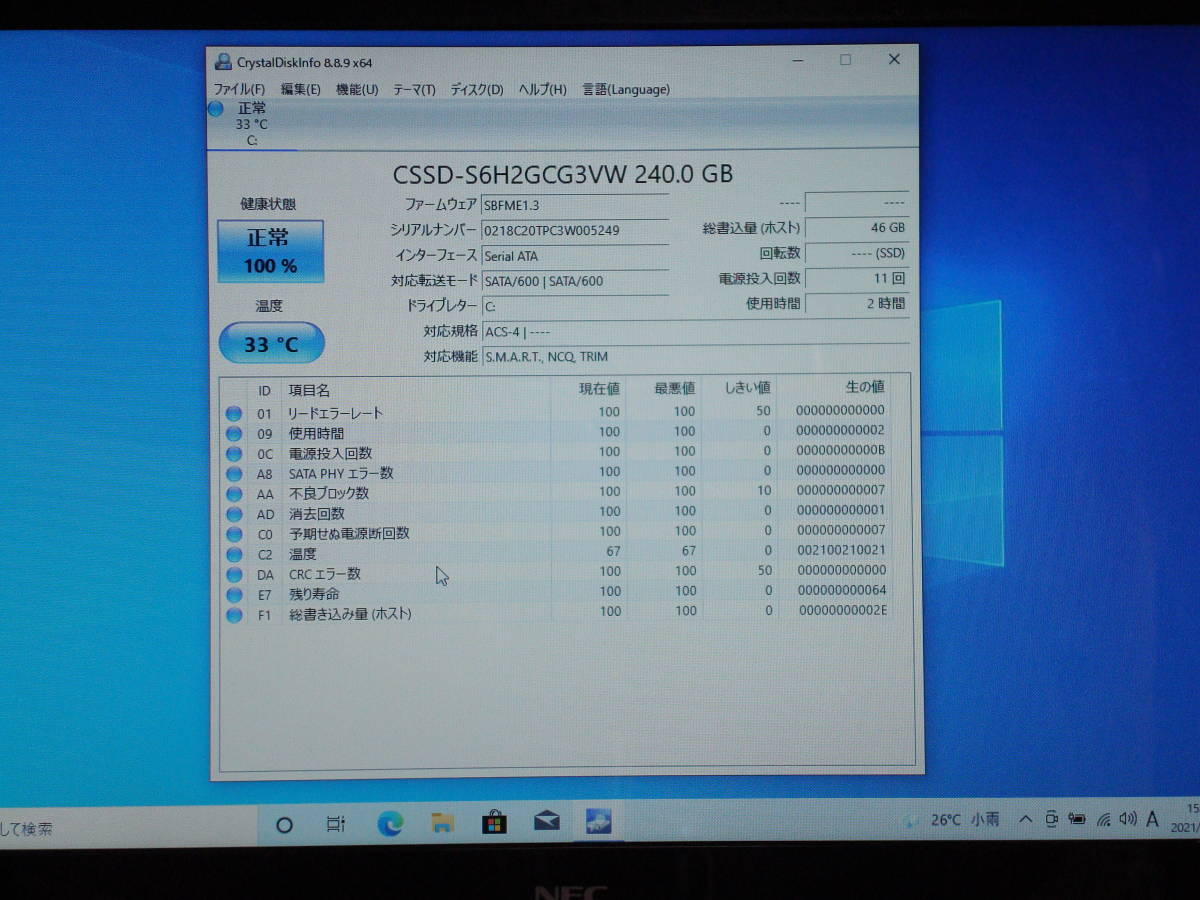
Task: Click the power-on count value 11 回
Action: pos(857,278)
